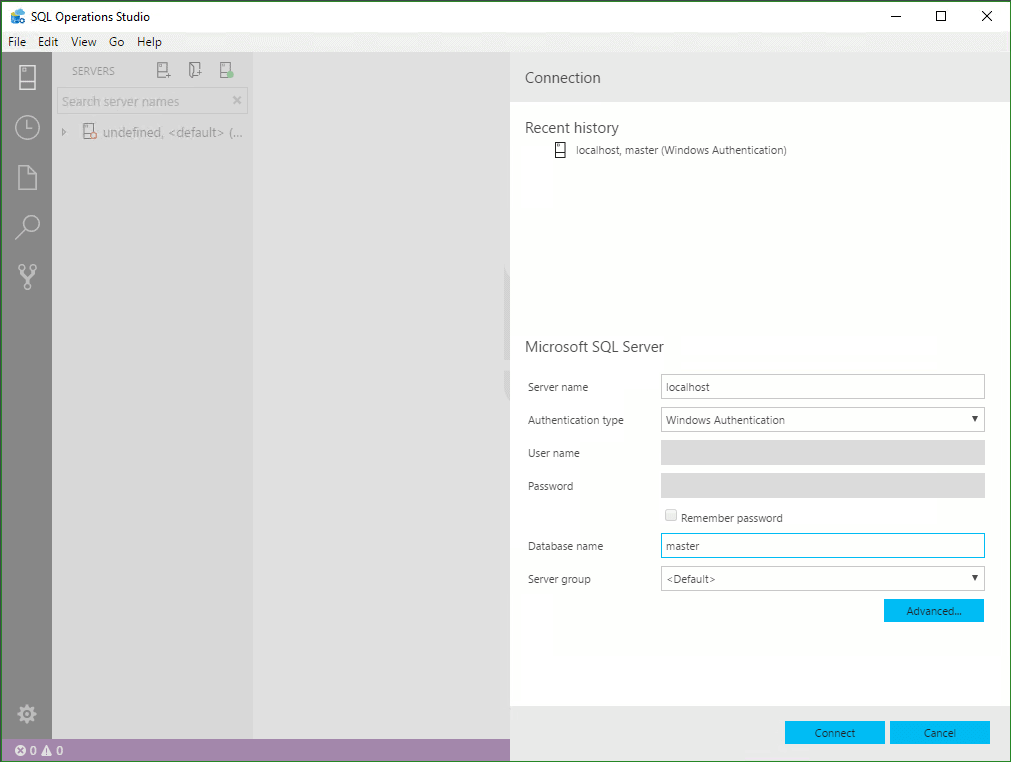
Task: Select recent connection localhost, master
Action: tap(681, 150)
